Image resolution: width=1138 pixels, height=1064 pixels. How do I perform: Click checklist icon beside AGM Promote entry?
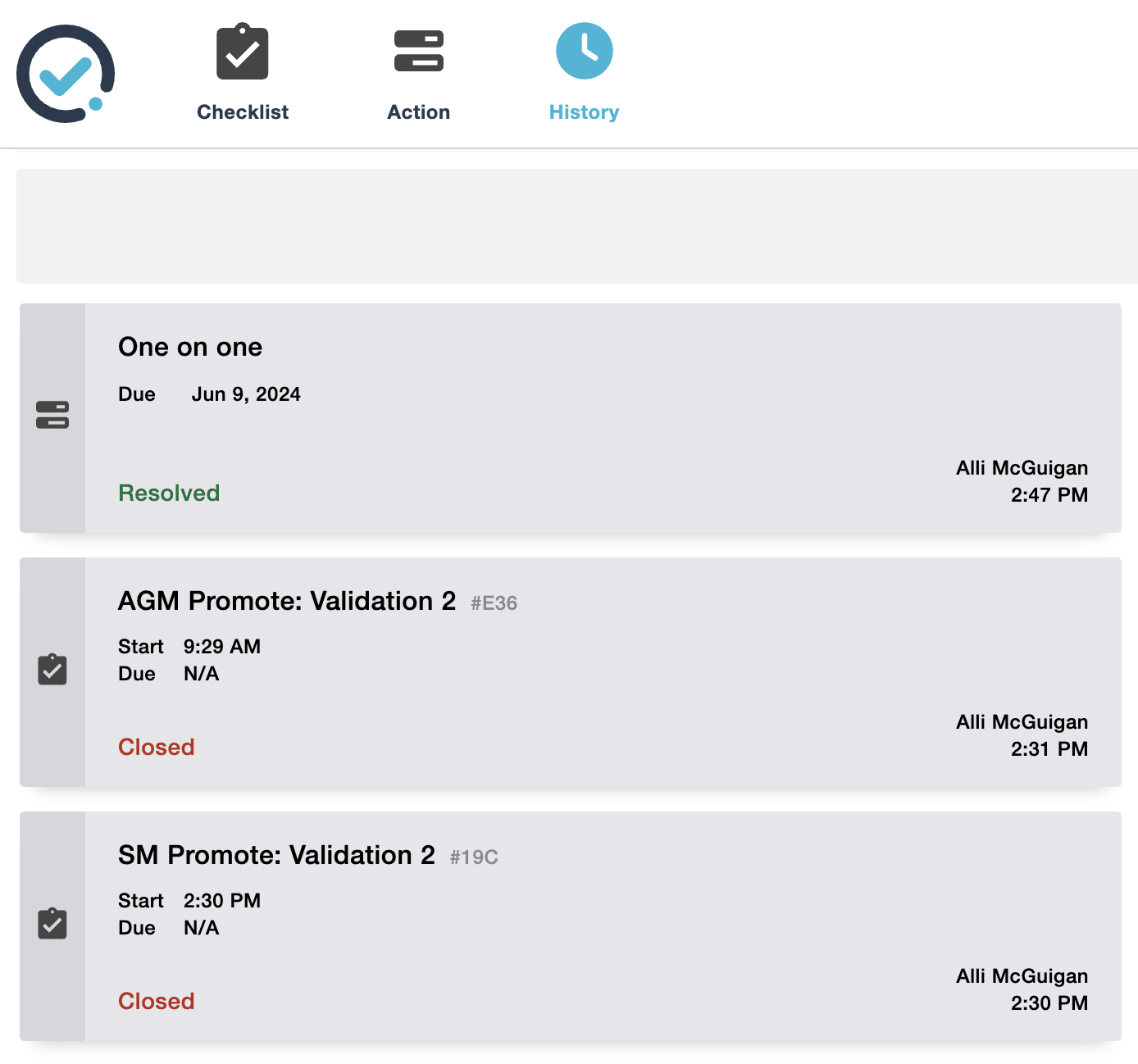coord(52,670)
